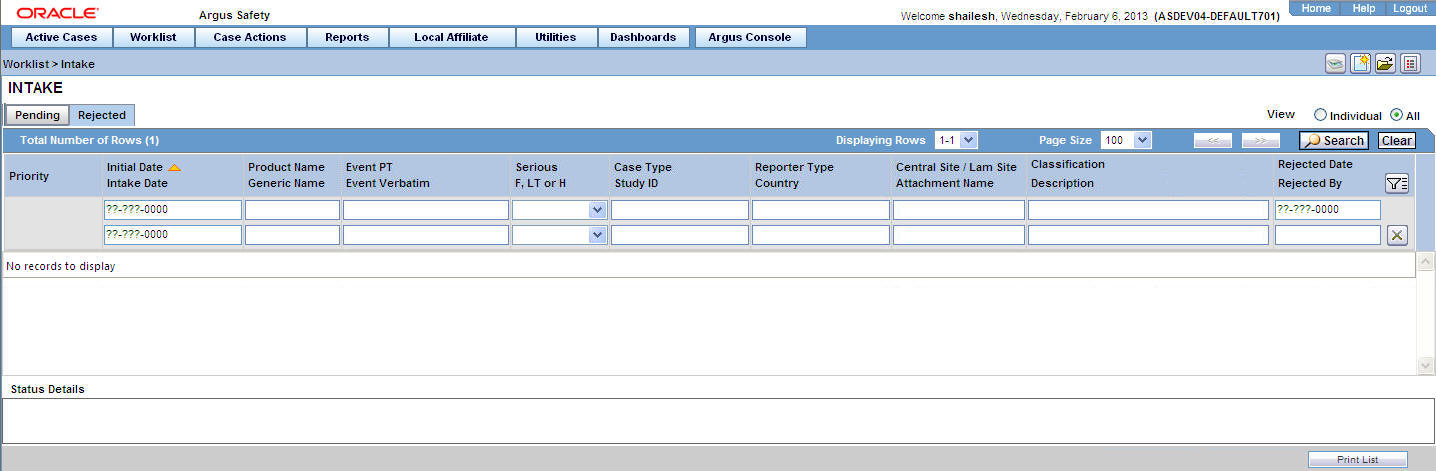Switch to the Rejected tab
The width and height of the screenshot is (1436, 471).
[x=102, y=115]
